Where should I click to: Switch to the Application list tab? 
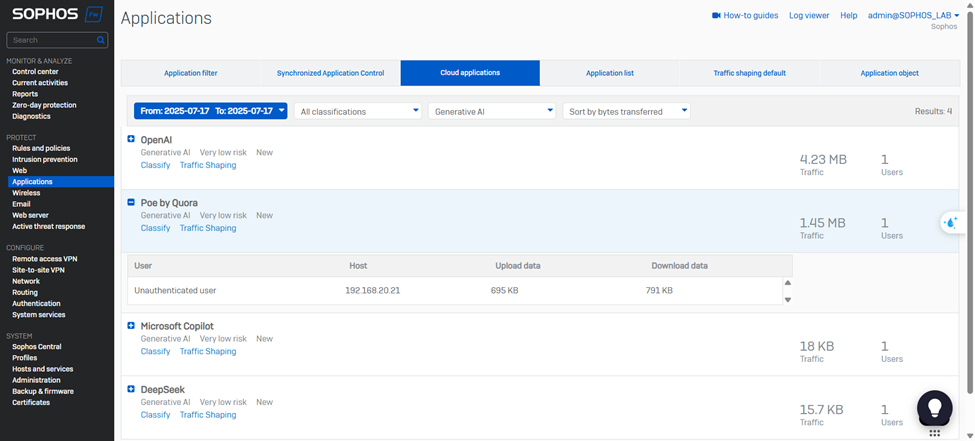(x=610, y=73)
